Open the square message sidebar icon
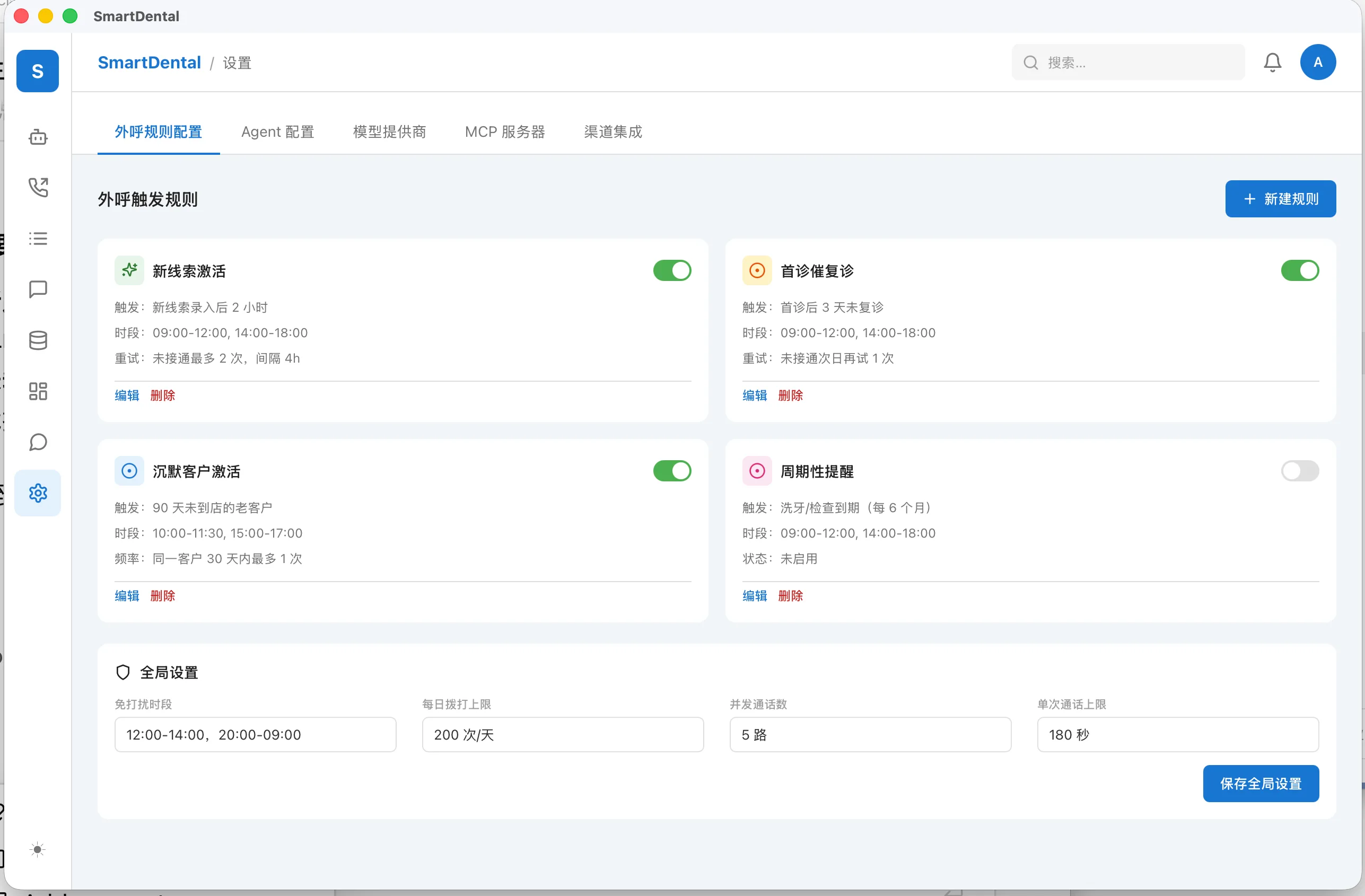 point(38,289)
